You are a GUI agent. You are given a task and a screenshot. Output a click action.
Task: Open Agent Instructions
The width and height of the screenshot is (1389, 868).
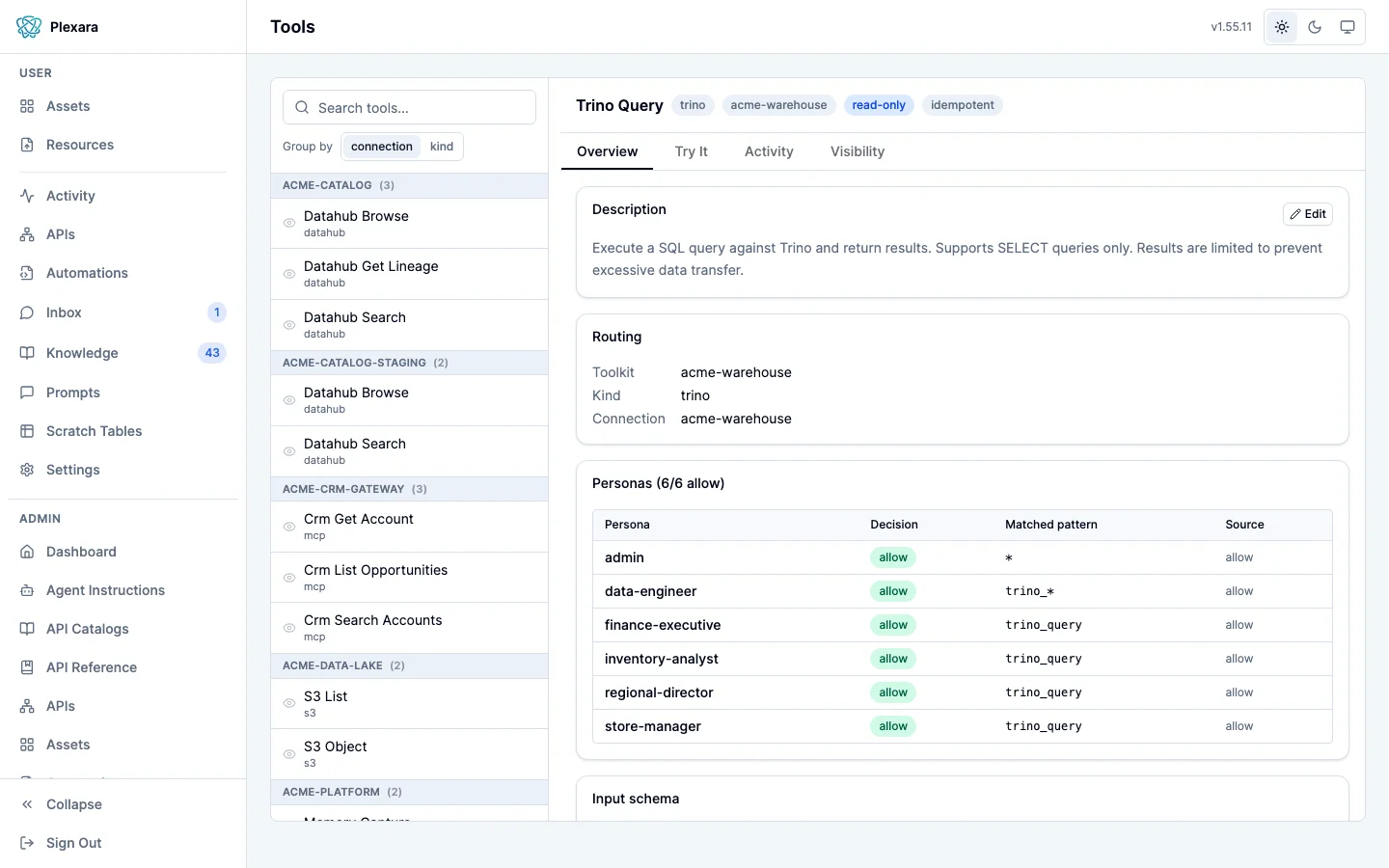coord(123,590)
